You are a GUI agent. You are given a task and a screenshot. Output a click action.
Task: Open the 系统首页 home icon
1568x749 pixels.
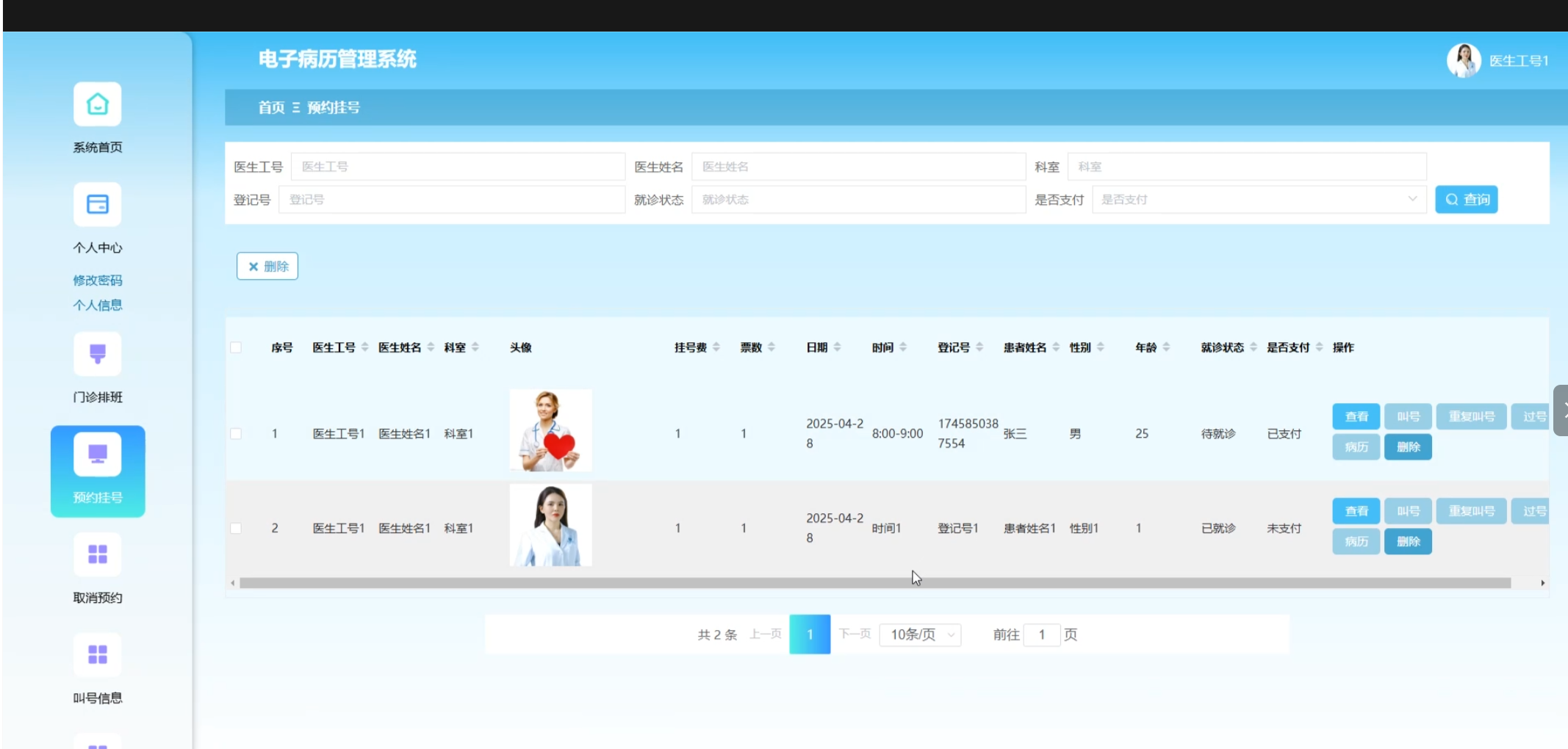pos(97,104)
